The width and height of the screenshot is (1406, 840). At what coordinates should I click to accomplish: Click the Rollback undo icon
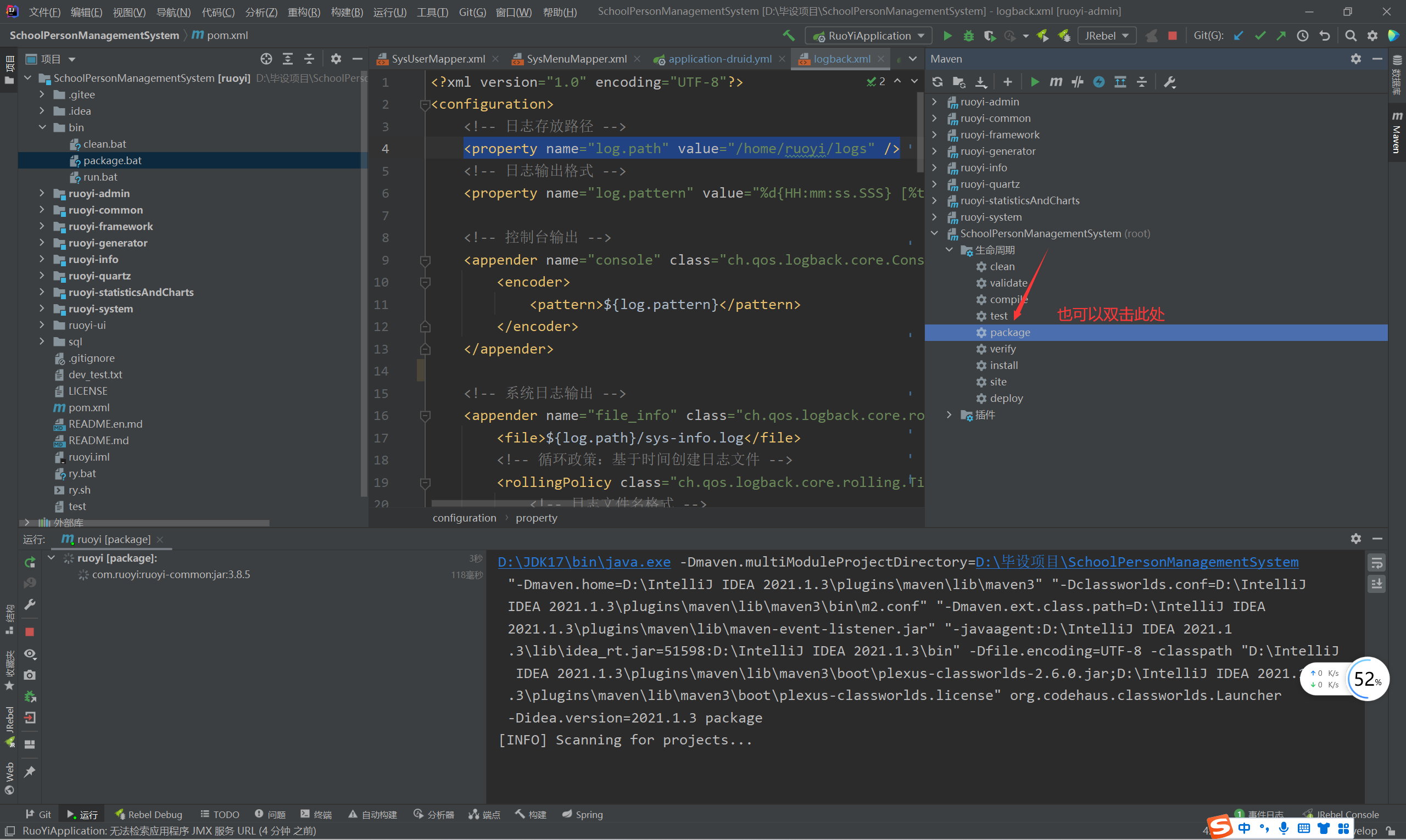[1325, 36]
